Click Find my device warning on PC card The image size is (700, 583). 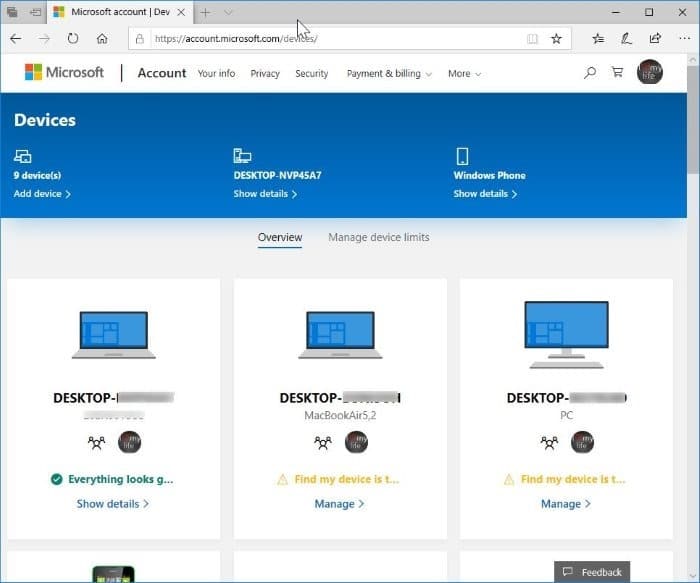pyautogui.click(x=565, y=479)
